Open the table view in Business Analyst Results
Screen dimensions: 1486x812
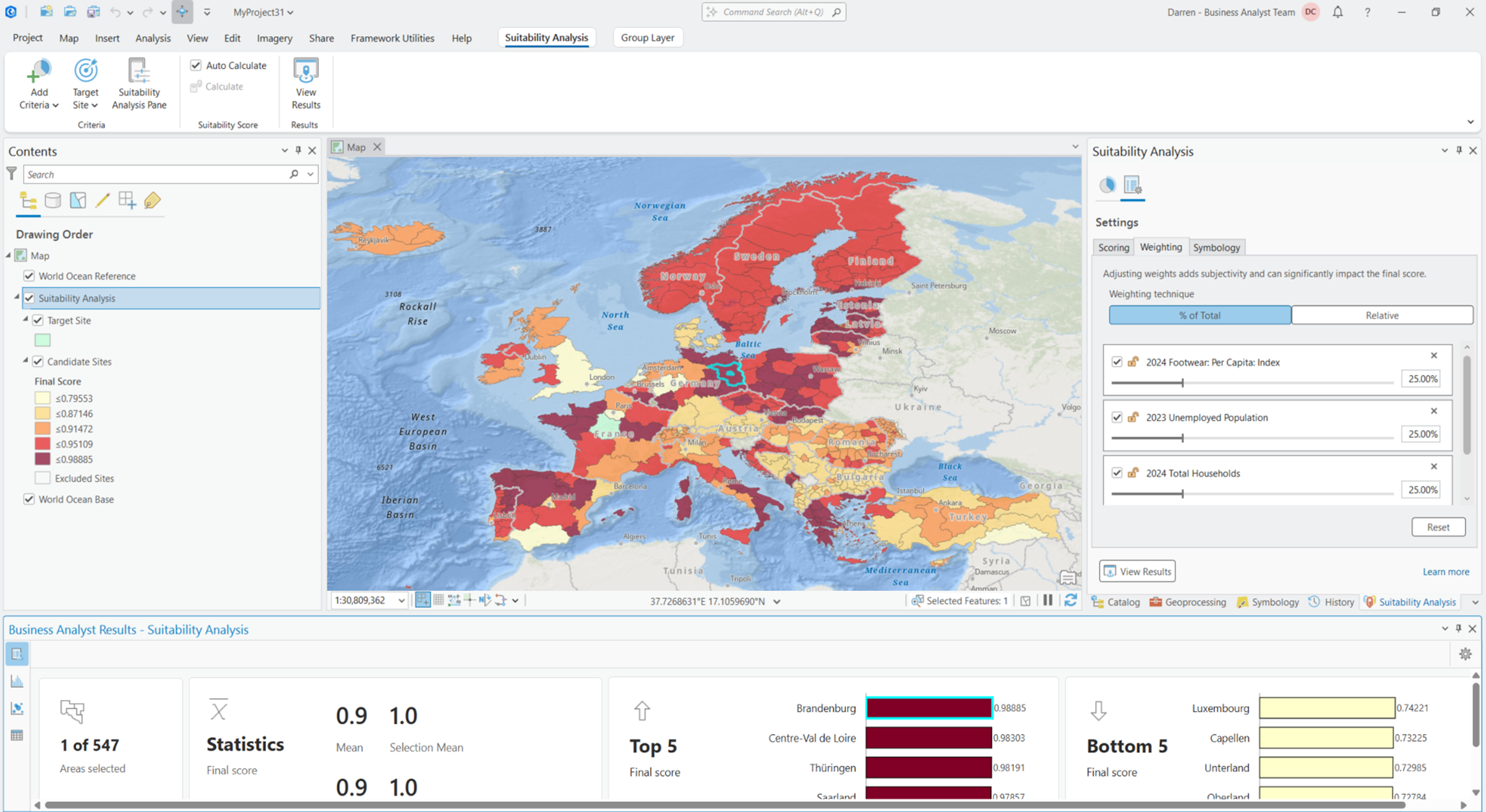[16, 735]
